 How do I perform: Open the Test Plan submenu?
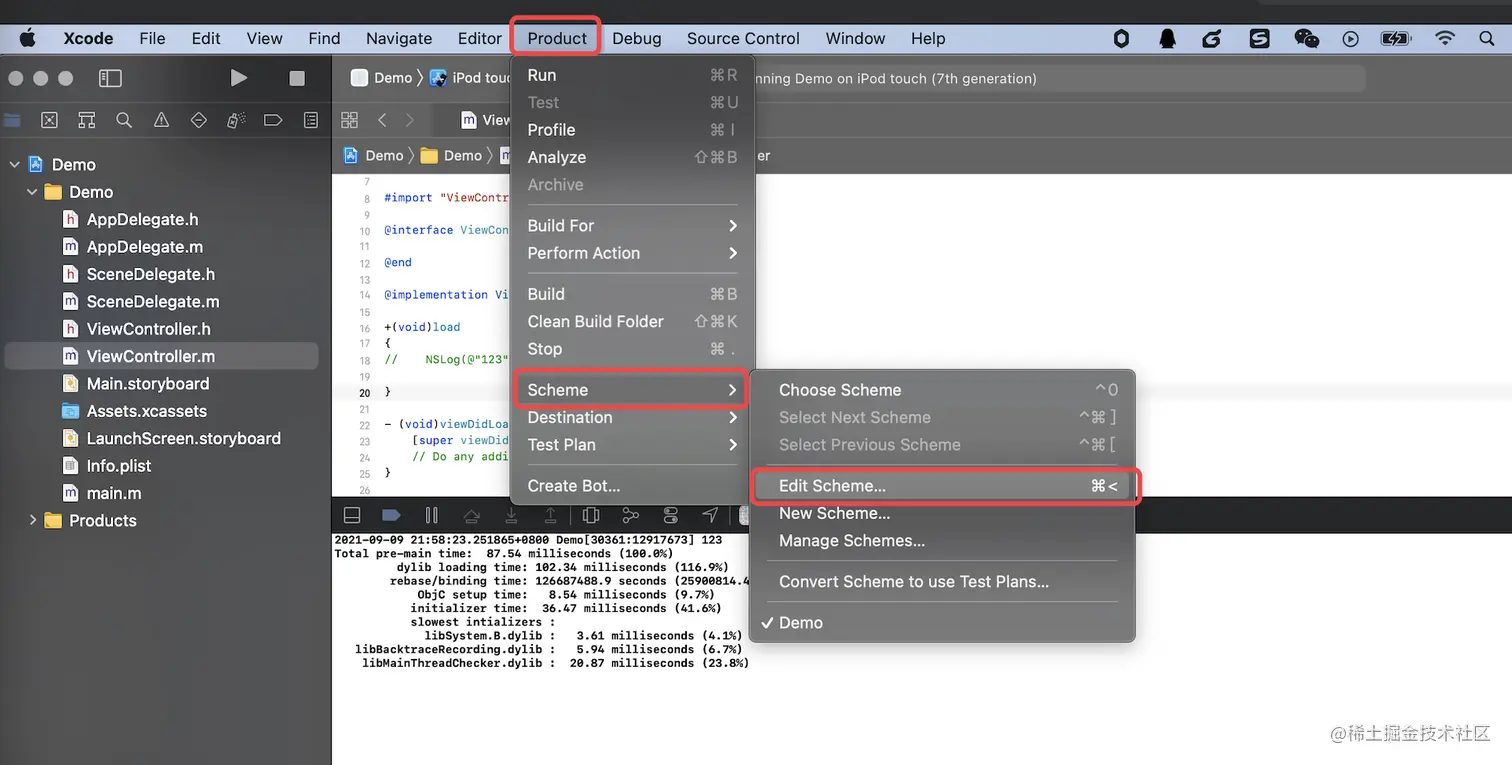pos(632,444)
